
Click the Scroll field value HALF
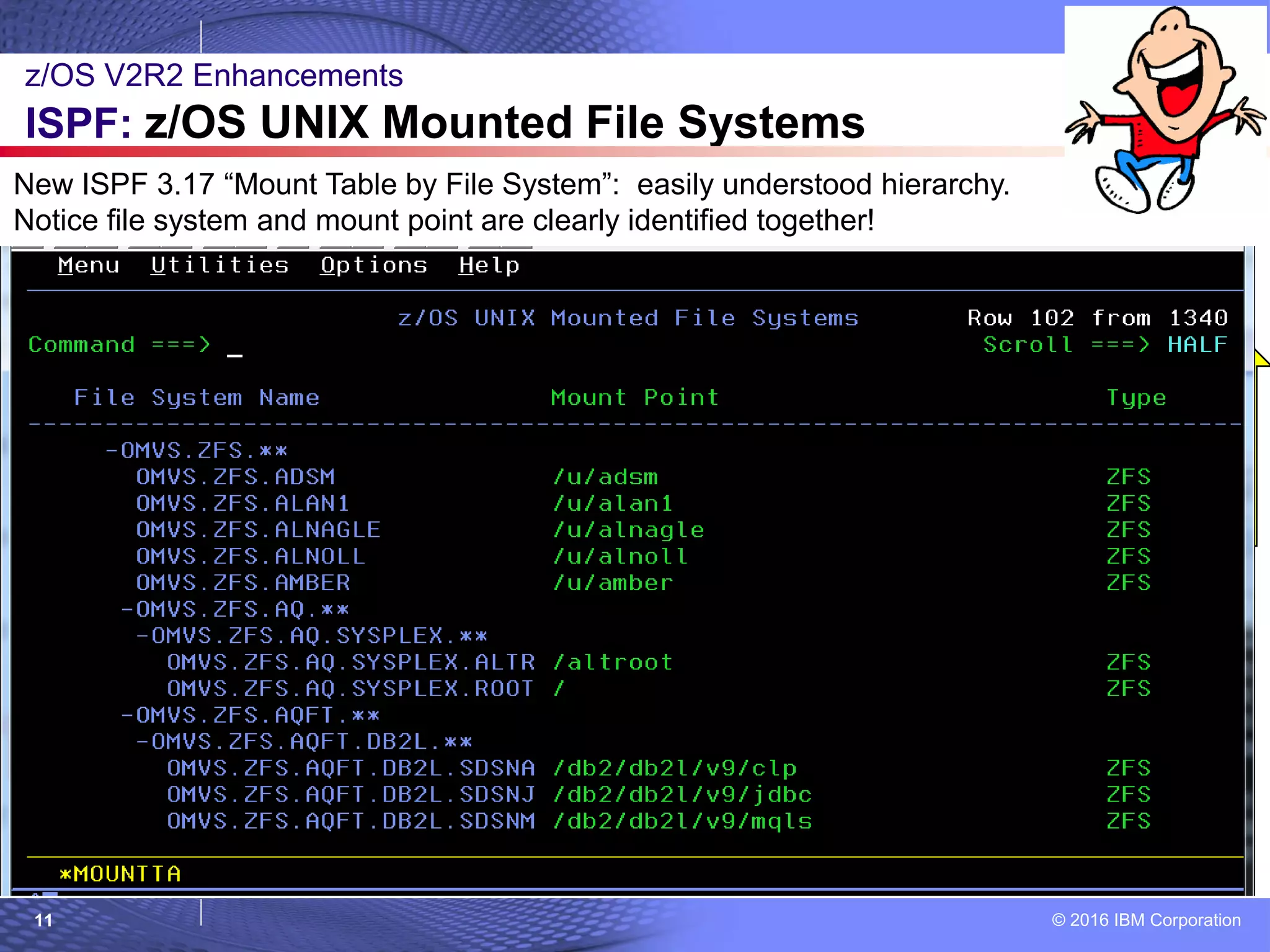coord(1197,345)
